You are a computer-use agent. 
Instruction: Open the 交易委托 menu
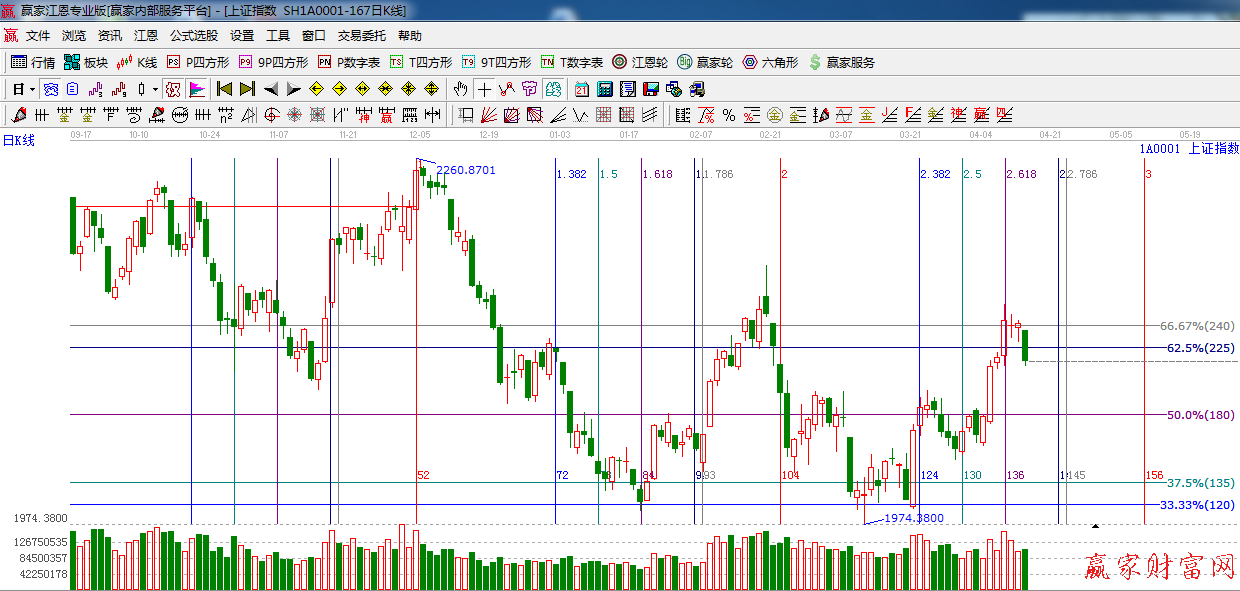pyautogui.click(x=361, y=35)
